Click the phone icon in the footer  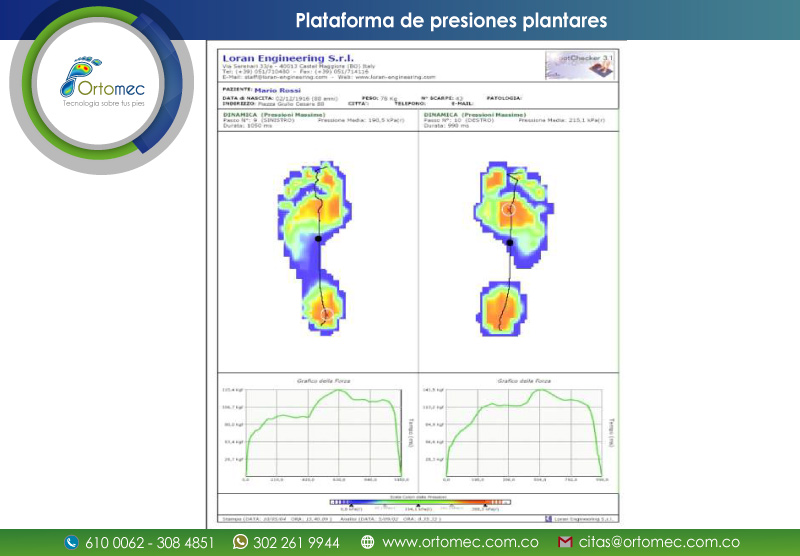[71, 543]
